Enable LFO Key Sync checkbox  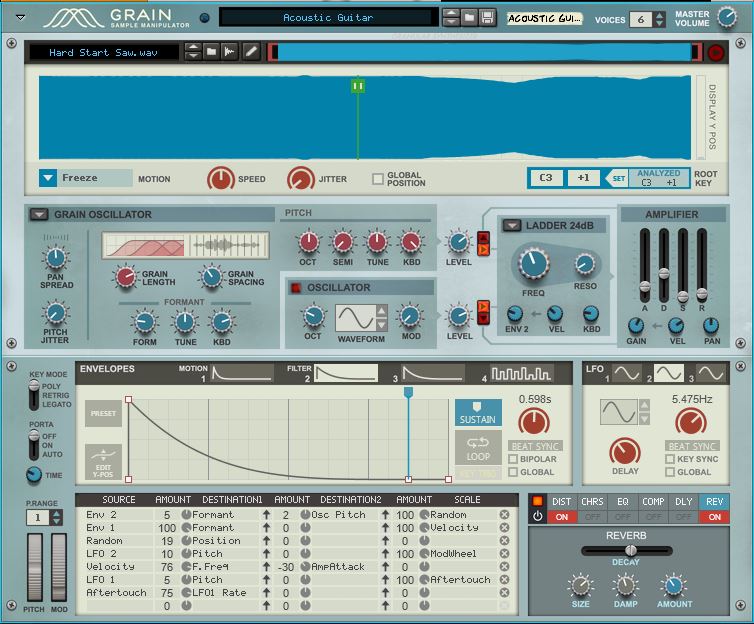(x=669, y=459)
